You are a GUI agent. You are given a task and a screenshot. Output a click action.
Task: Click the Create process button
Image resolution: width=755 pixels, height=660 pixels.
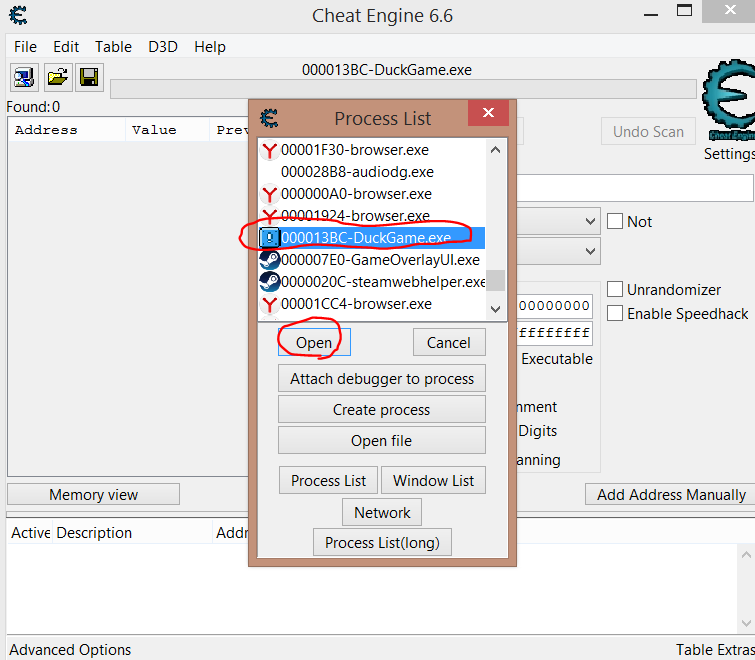point(381,409)
